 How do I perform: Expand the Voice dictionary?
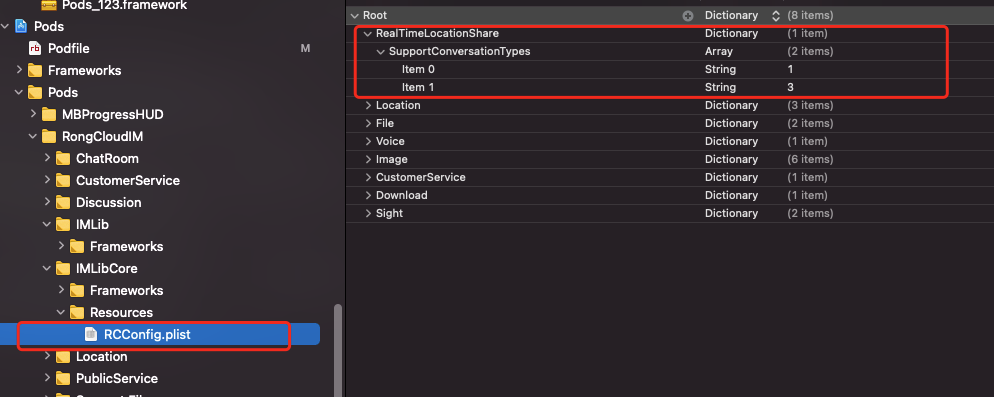pyautogui.click(x=368, y=141)
